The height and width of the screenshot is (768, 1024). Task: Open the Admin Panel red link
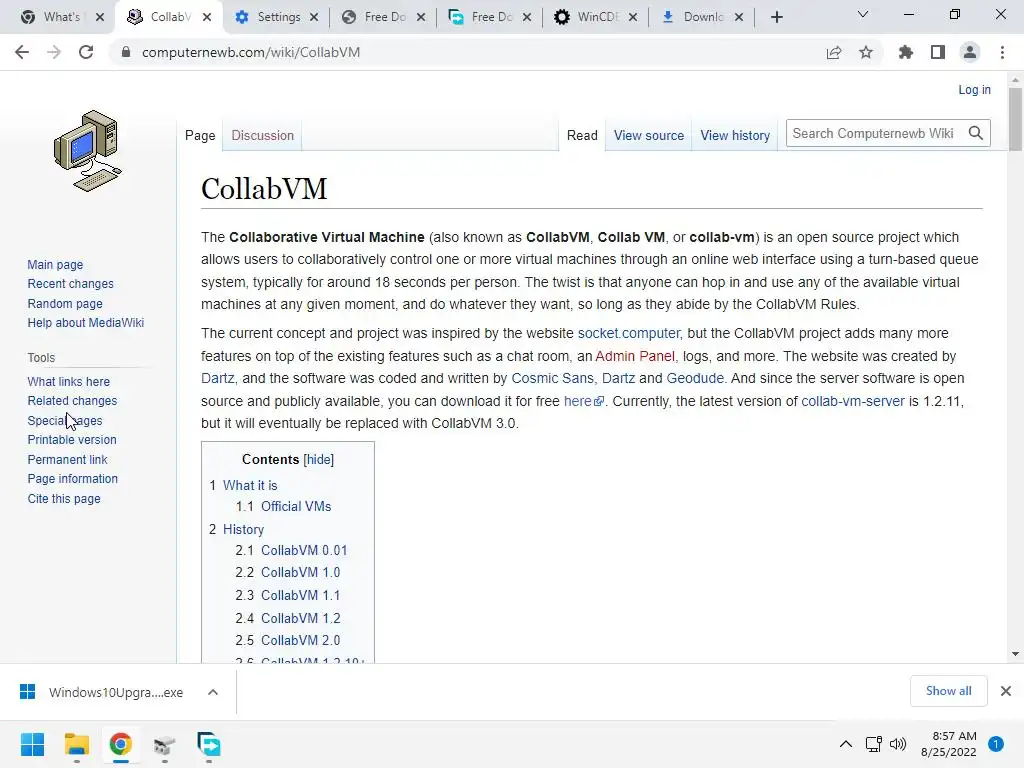[635, 356]
